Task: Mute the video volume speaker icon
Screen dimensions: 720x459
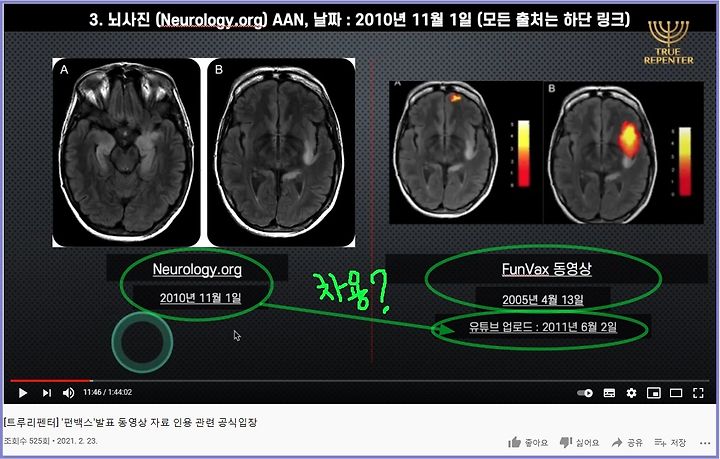Action: pos(68,393)
